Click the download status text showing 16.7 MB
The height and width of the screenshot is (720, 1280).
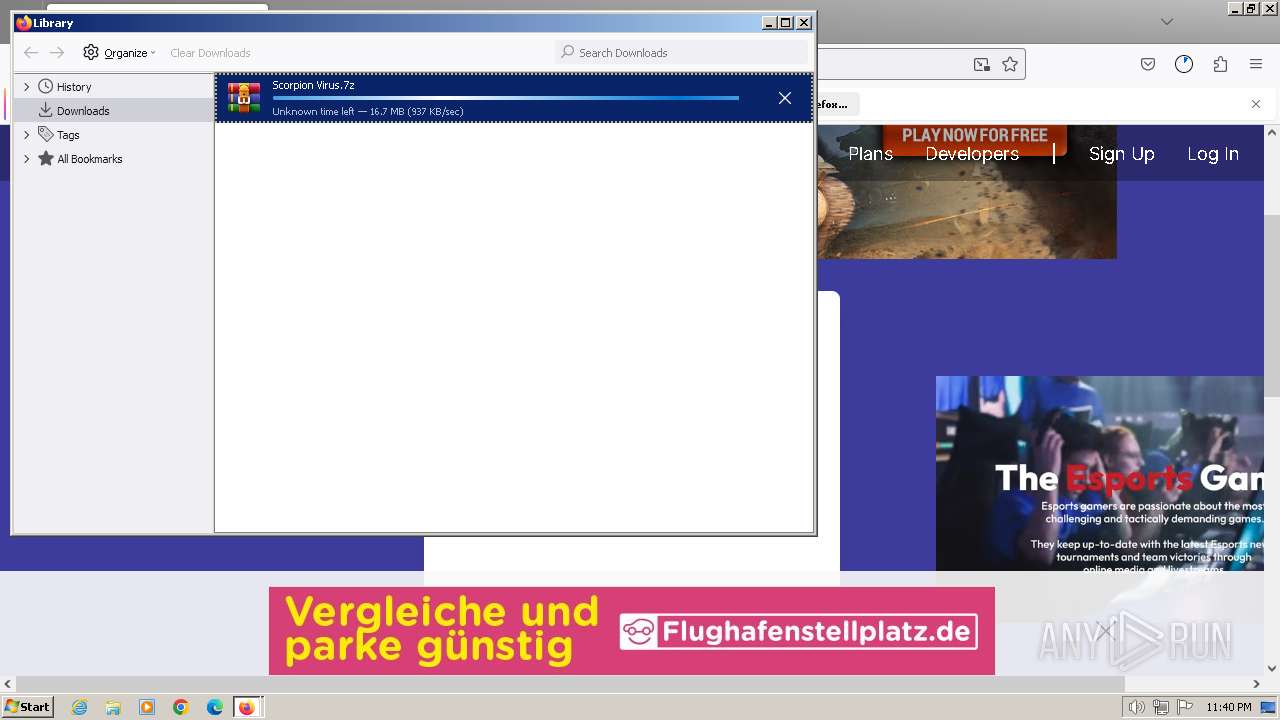click(x=368, y=111)
